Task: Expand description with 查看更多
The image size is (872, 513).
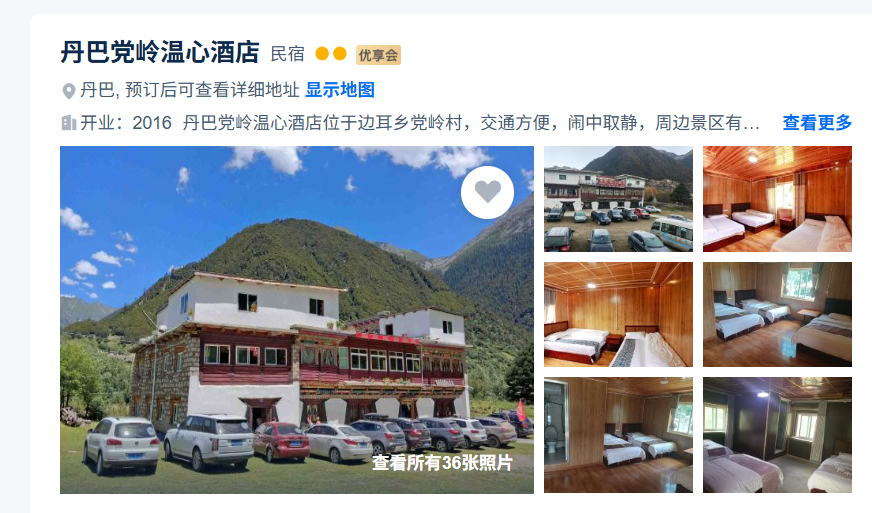Action: click(817, 122)
